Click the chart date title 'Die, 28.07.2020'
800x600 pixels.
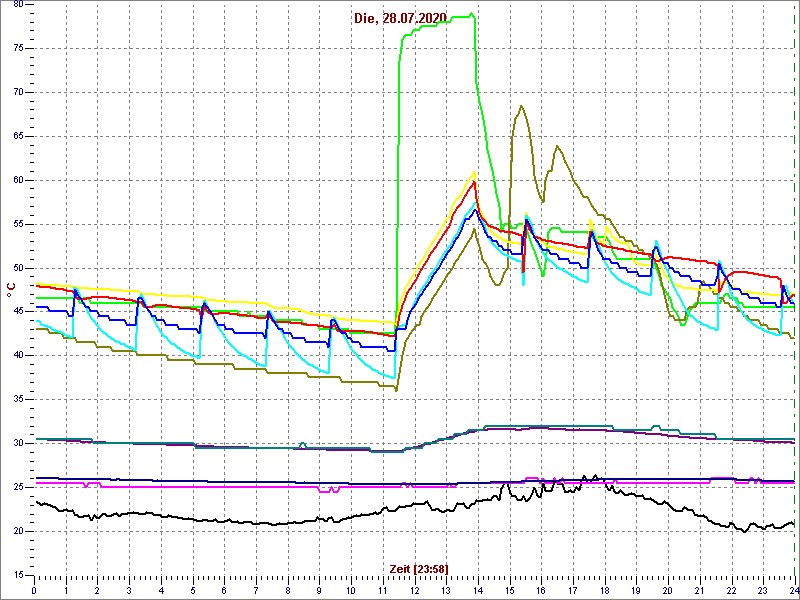[400, 19]
